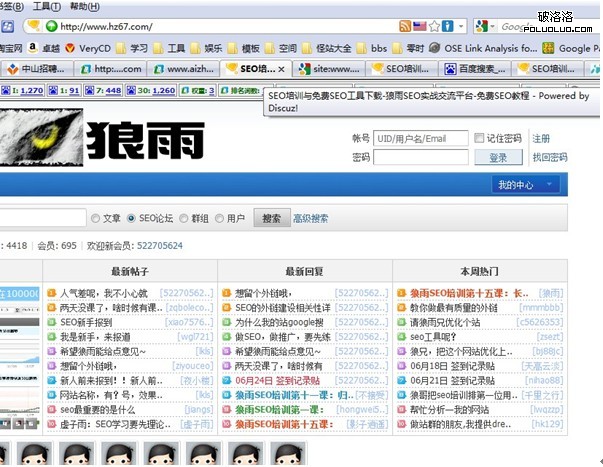Click Baidu index 1: 1,270 toolbar item
603x467 pixels.
pyautogui.click(x=22, y=90)
